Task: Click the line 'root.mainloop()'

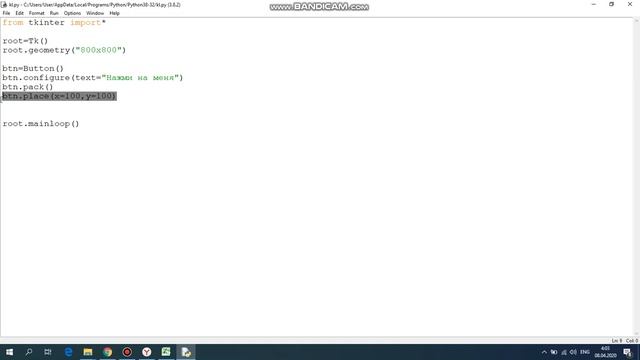Action: (41, 124)
